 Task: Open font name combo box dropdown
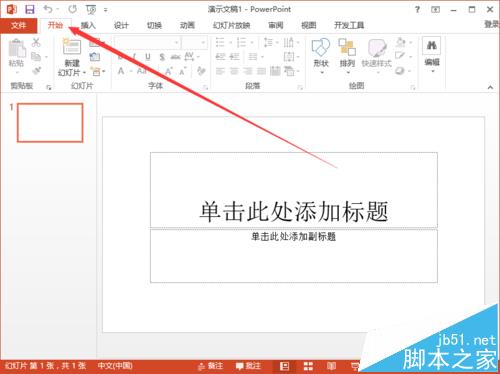176,42
